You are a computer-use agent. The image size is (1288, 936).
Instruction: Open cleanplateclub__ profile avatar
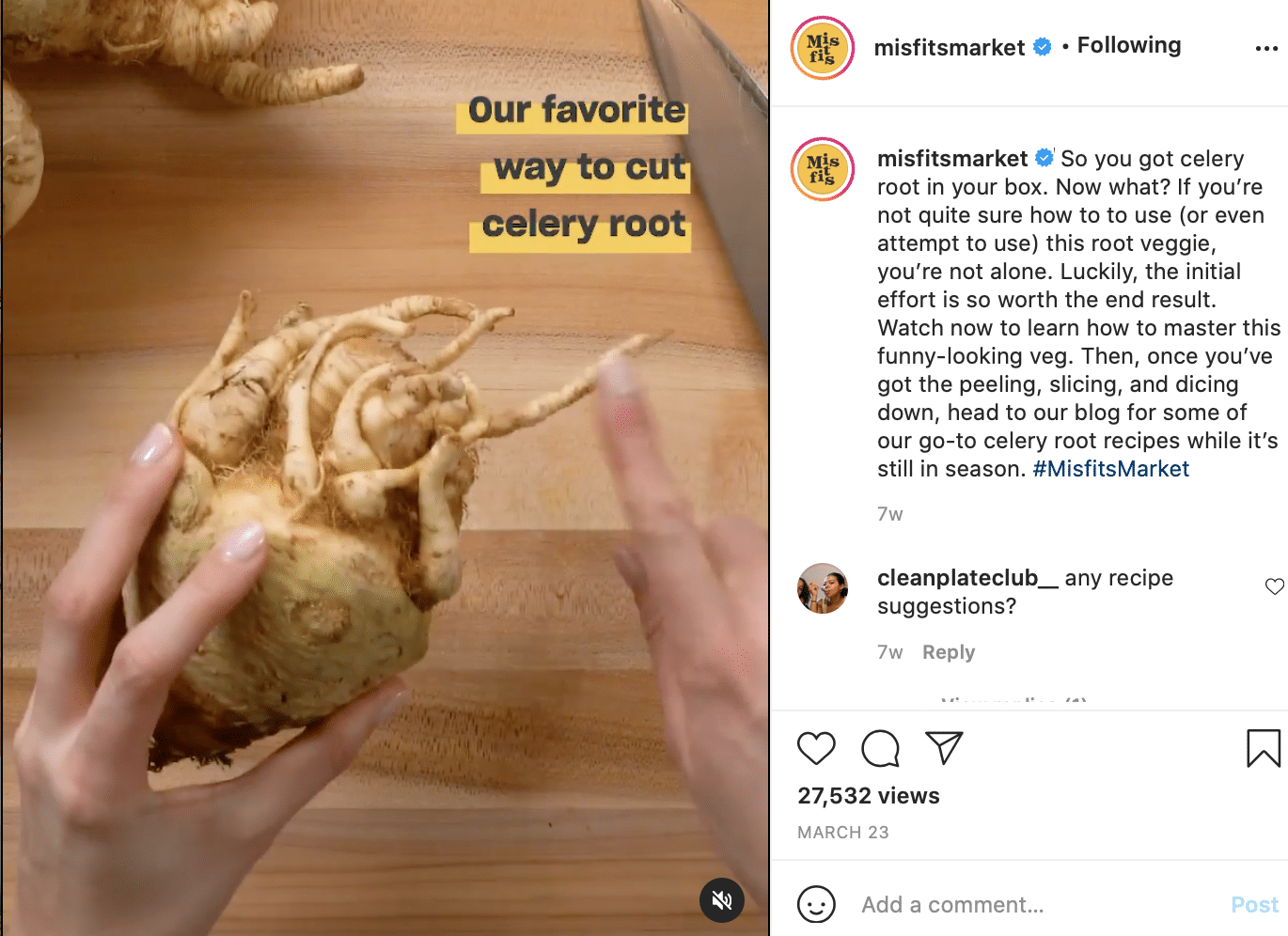pos(823,588)
